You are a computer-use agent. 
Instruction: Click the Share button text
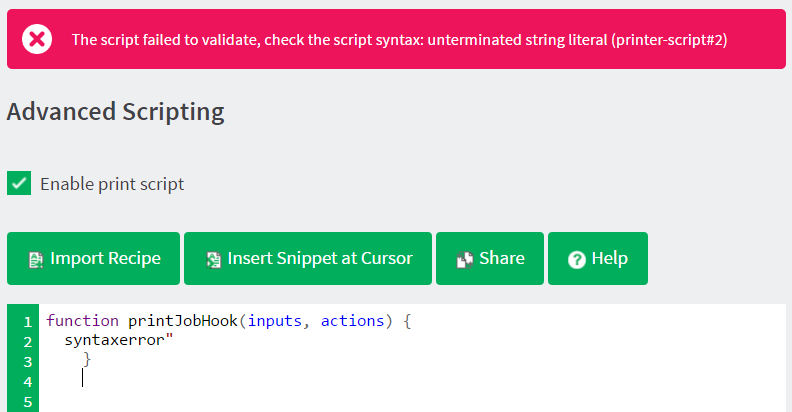tap(502, 259)
